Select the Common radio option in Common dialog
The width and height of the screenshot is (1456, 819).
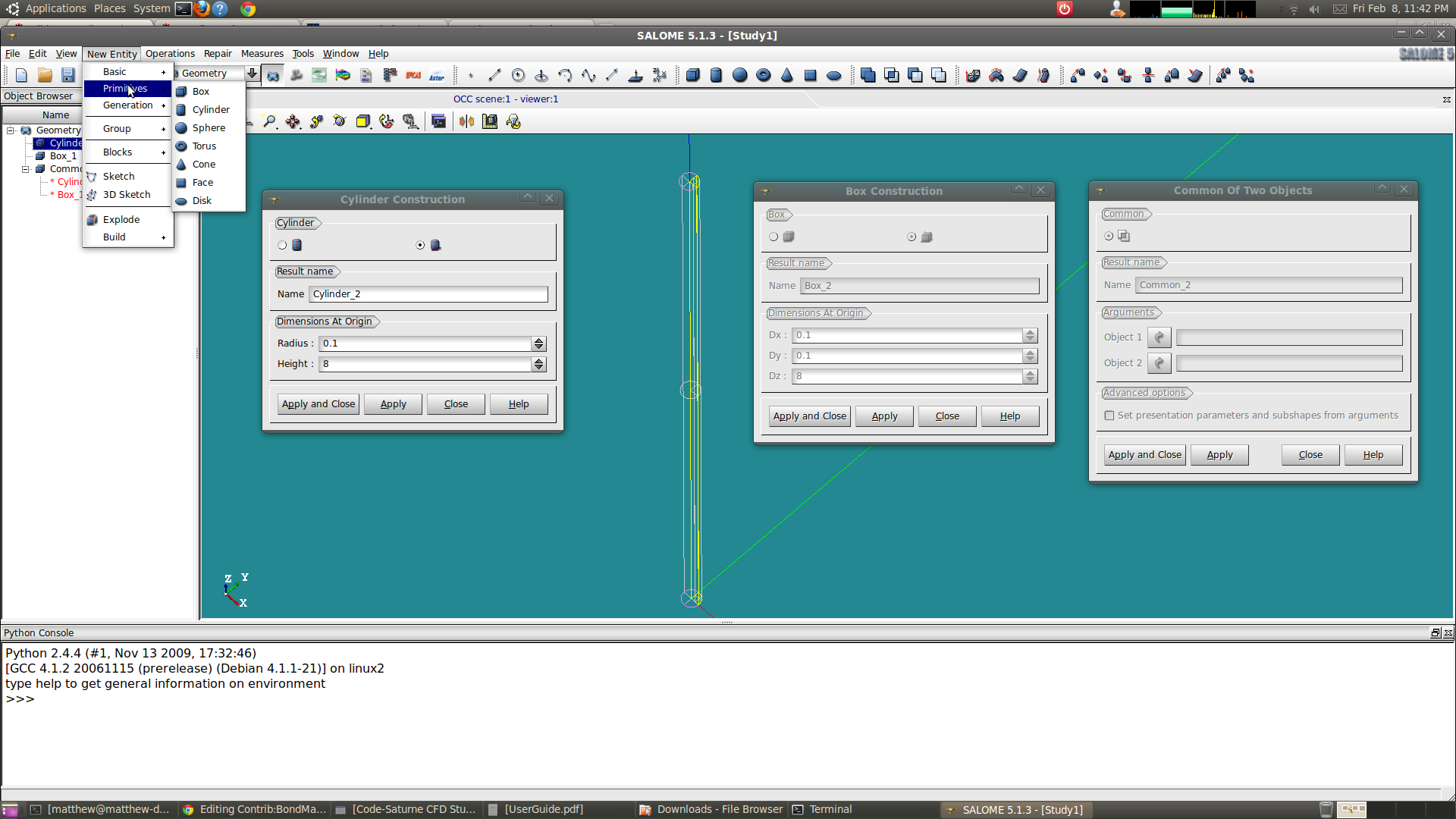point(1109,236)
